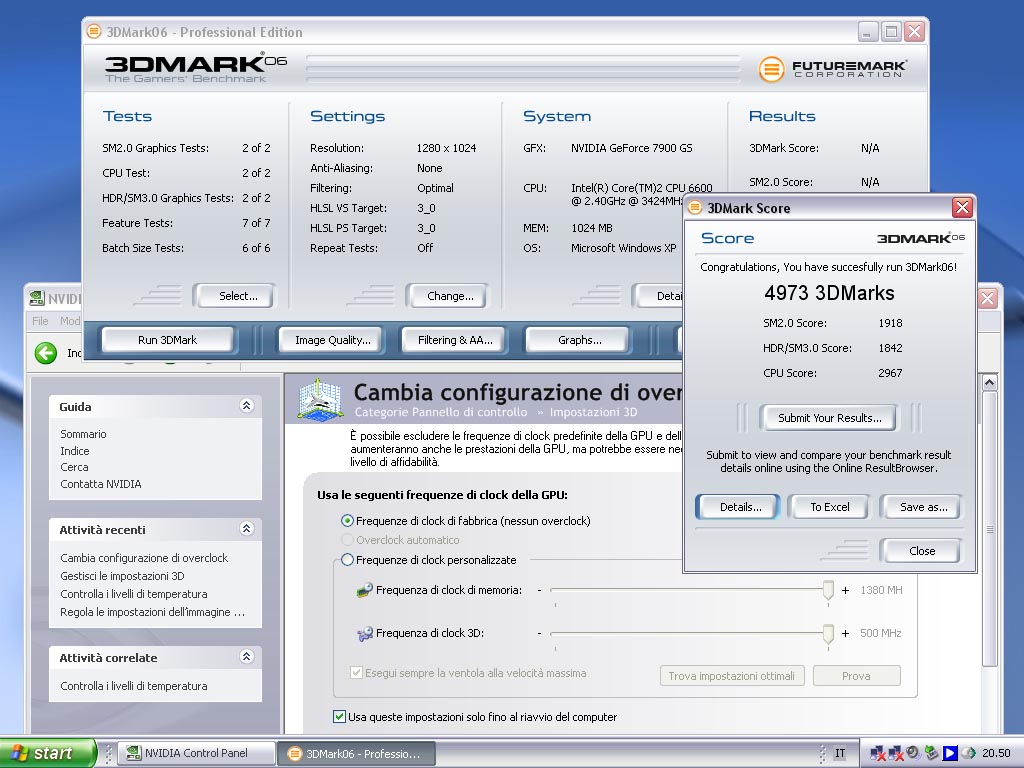The height and width of the screenshot is (768, 1024).
Task: Open the Cerca link under Guida
Action: pyautogui.click(x=74, y=467)
